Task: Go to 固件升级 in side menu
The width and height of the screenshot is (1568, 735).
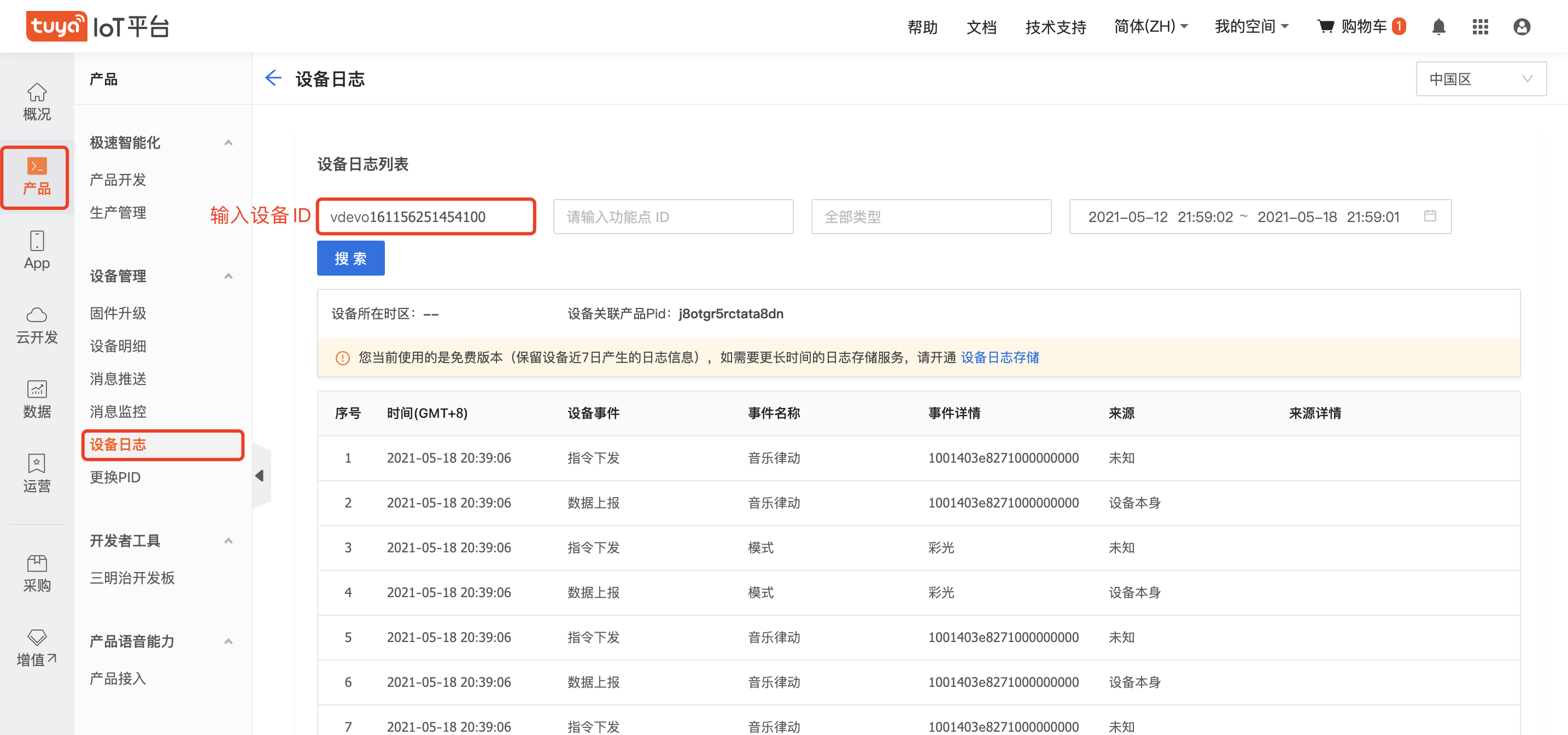Action: pyautogui.click(x=118, y=313)
